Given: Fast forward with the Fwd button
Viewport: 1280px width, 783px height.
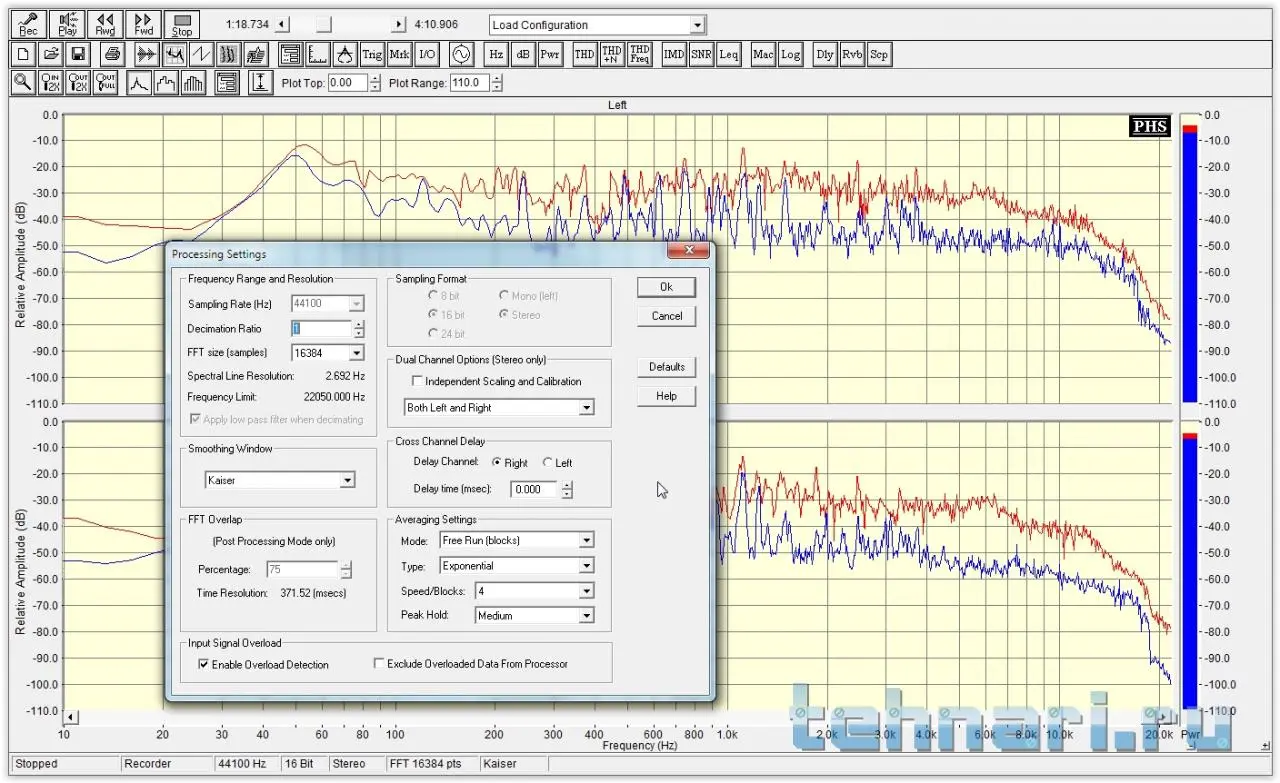Looking at the screenshot, I should click(x=143, y=24).
